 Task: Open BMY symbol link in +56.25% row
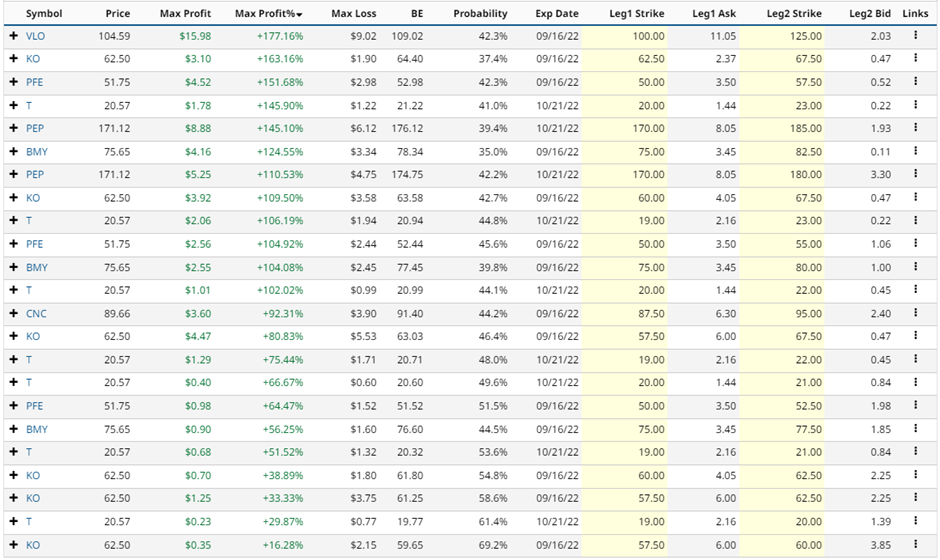tap(37, 429)
